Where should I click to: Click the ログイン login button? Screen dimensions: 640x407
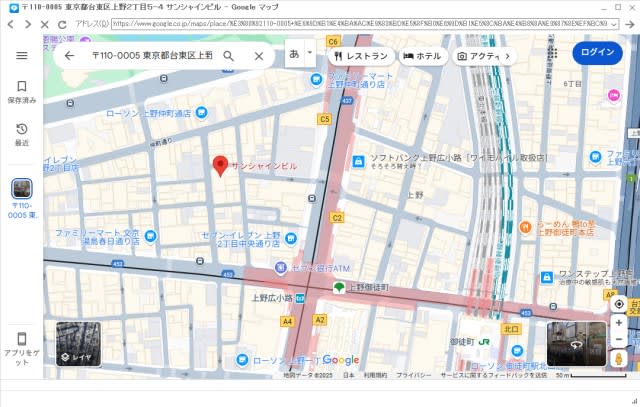pos(597,52)
